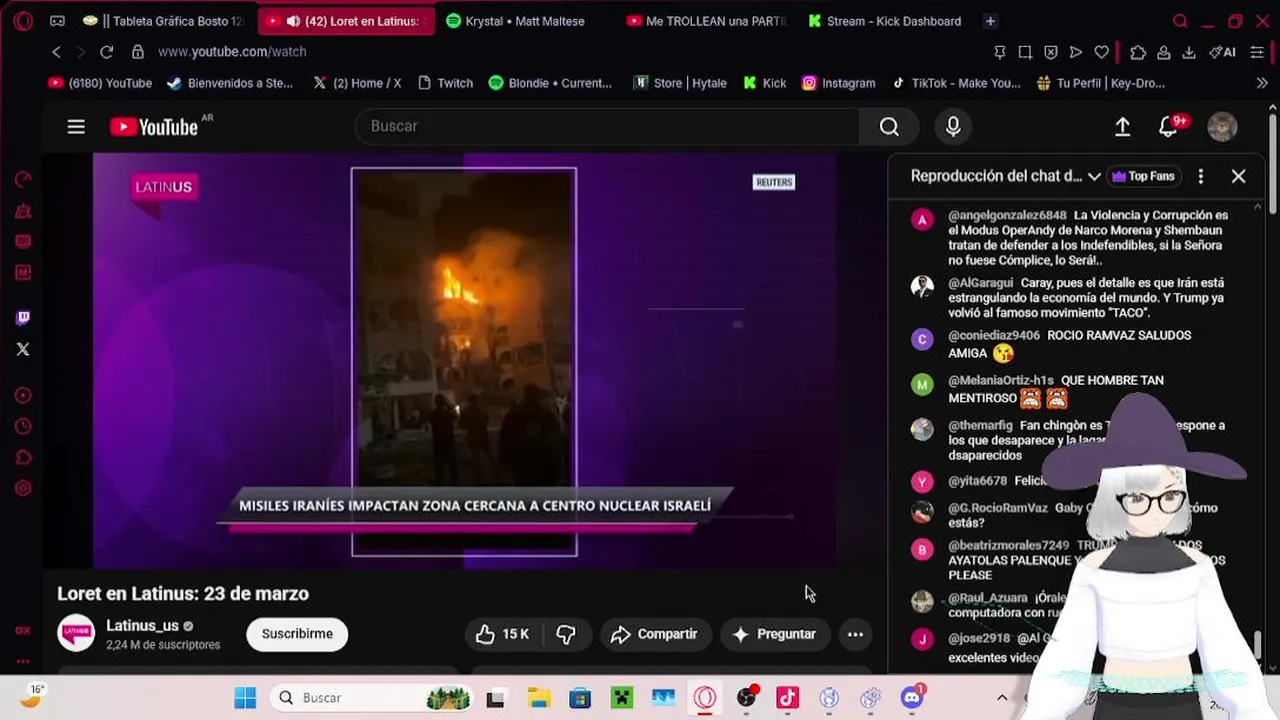This screenshot has height=720, width=1280.
Task: Open the YouTube account avatar menu
Action: point(1222,126)
